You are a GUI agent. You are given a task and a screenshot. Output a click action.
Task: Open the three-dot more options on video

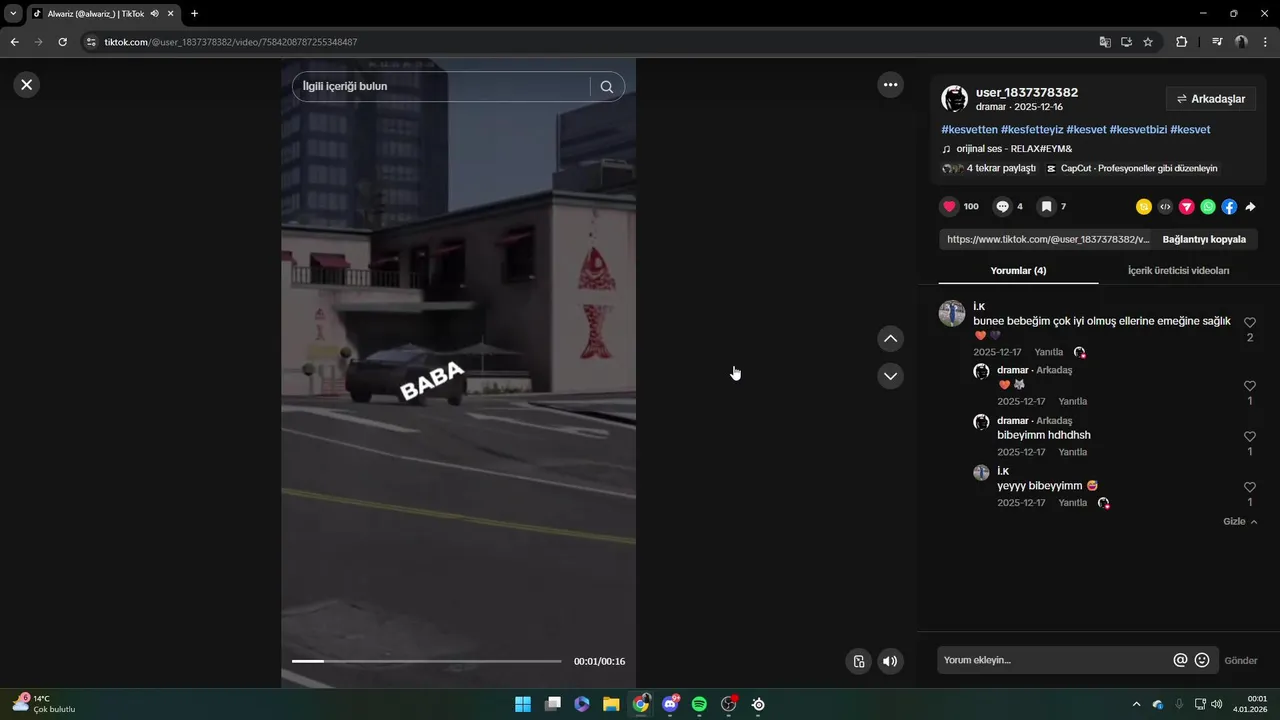click(890, 85)
